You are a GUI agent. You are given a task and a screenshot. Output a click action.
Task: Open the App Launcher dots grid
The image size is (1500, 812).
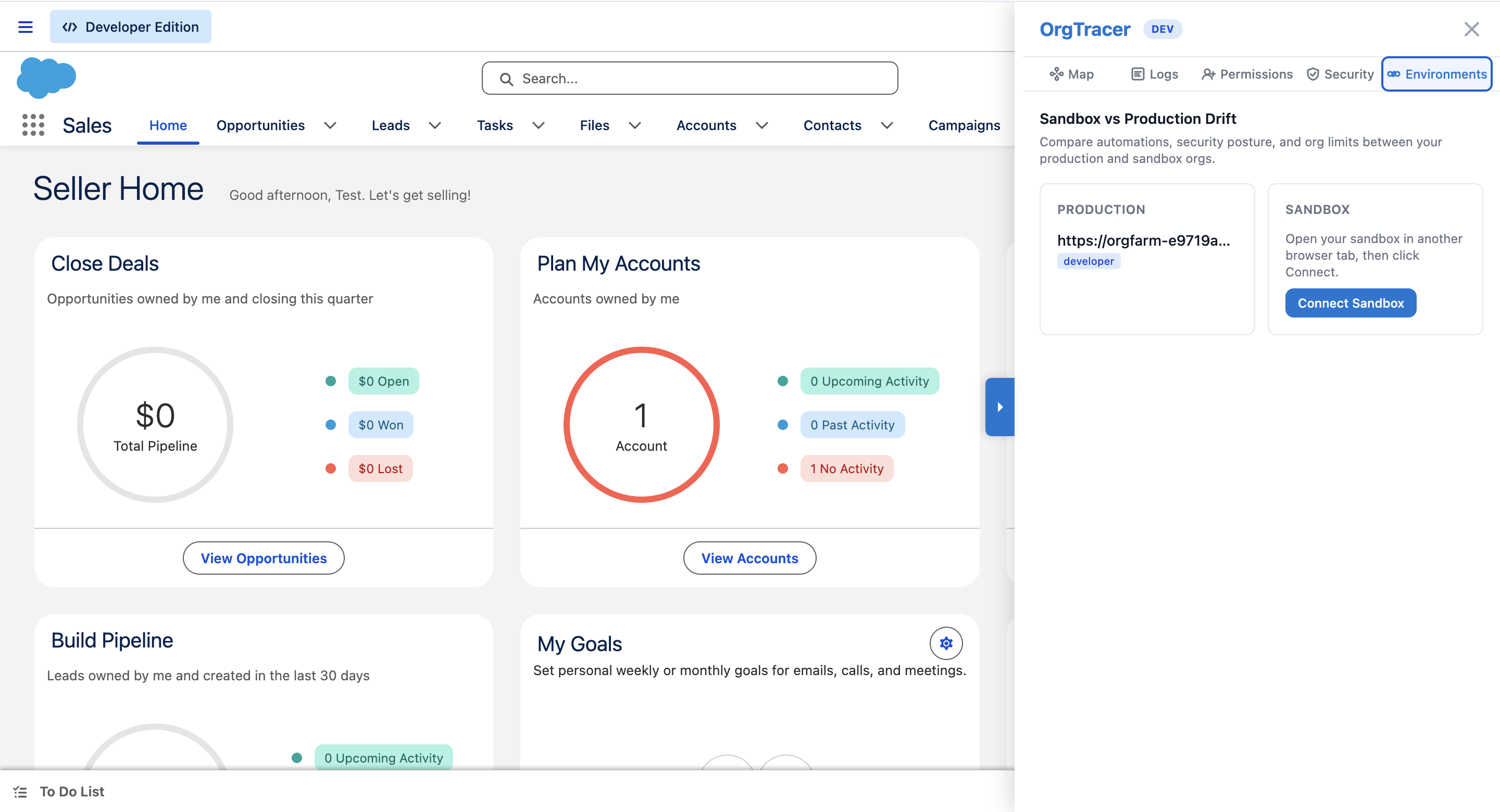click(x=33, y=125)
